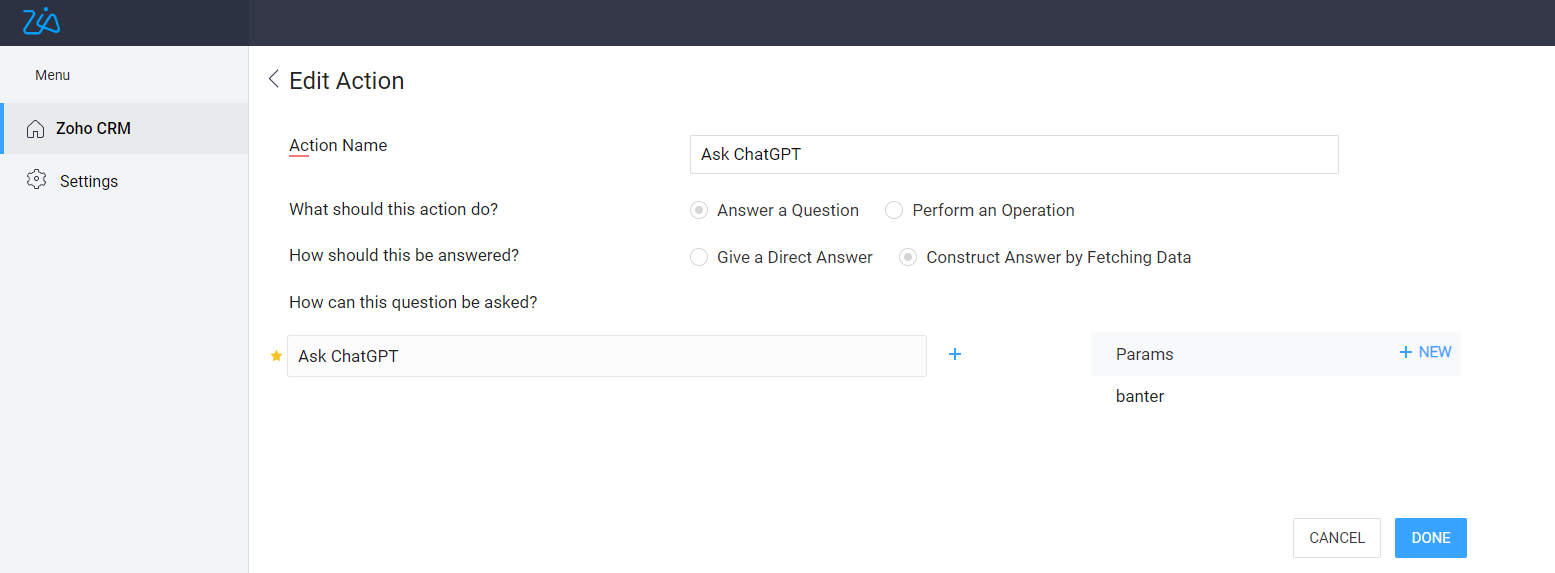Screen dimensions: 1555x573
Task: Add another question with the plus icon
Action: point(955,354)
